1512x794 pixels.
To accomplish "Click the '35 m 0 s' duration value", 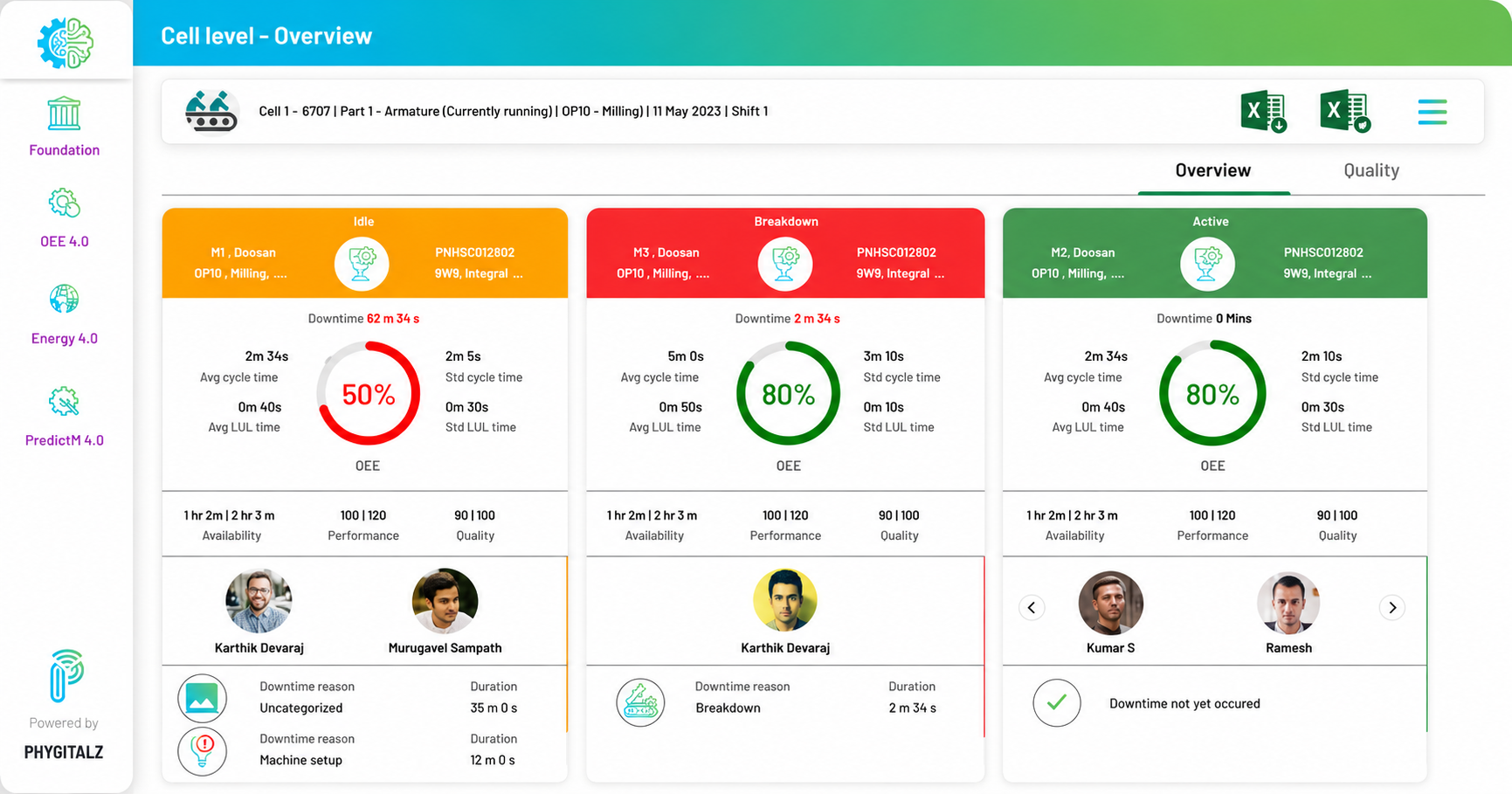I will click(x=494, y=708).
